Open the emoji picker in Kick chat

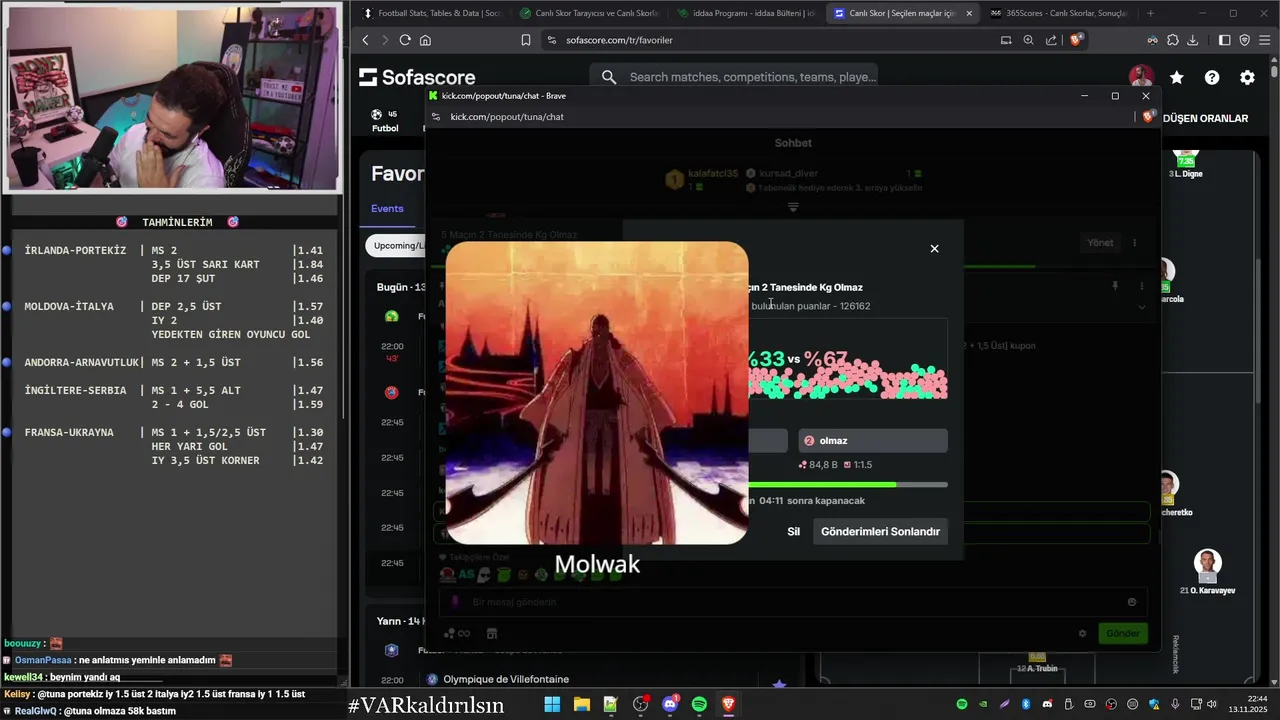pos(1131,602)
